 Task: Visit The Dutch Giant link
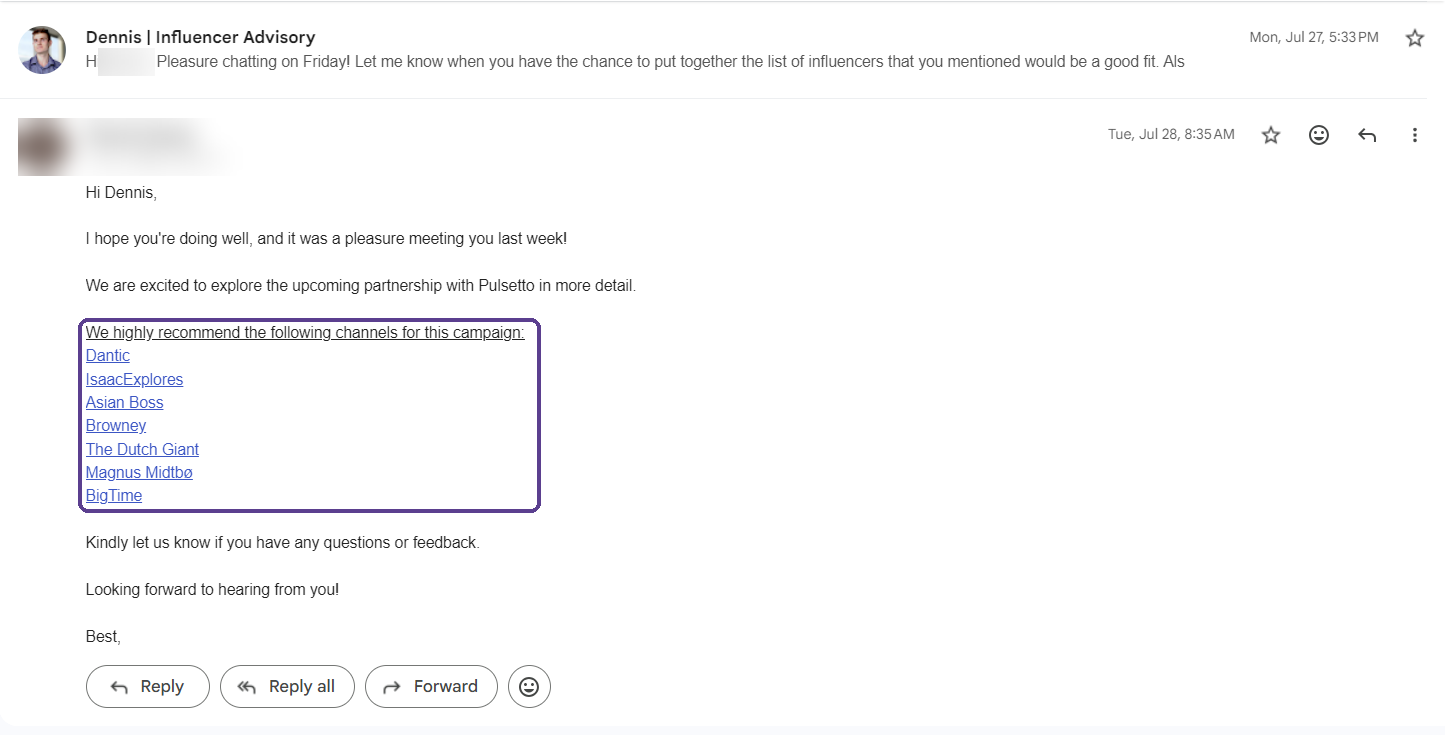click(x=142, y=450)
